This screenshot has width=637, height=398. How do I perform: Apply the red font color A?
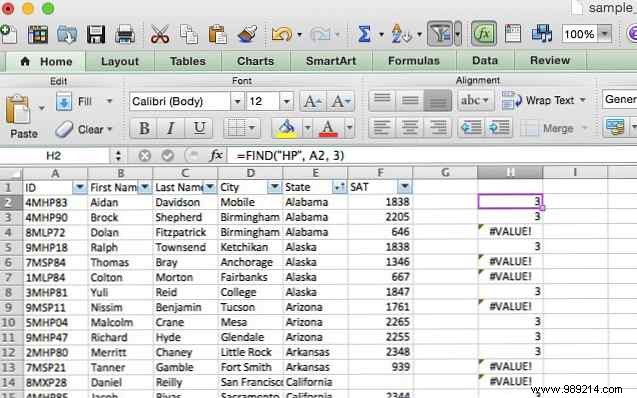pyautogui.click(x=328, y=128)
